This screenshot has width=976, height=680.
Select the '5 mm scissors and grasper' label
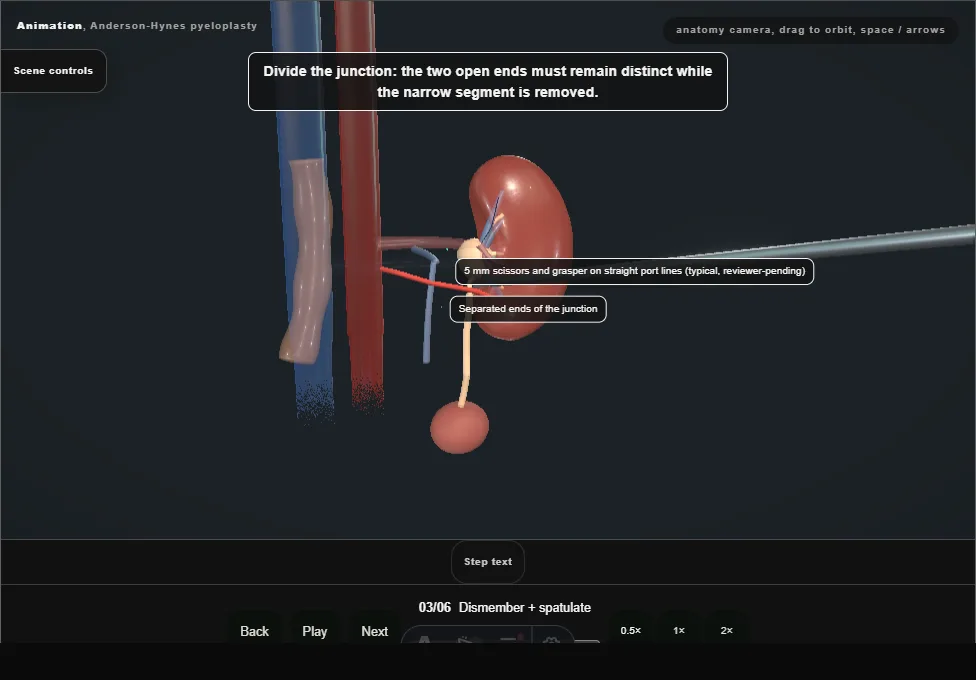click(634, 272)
